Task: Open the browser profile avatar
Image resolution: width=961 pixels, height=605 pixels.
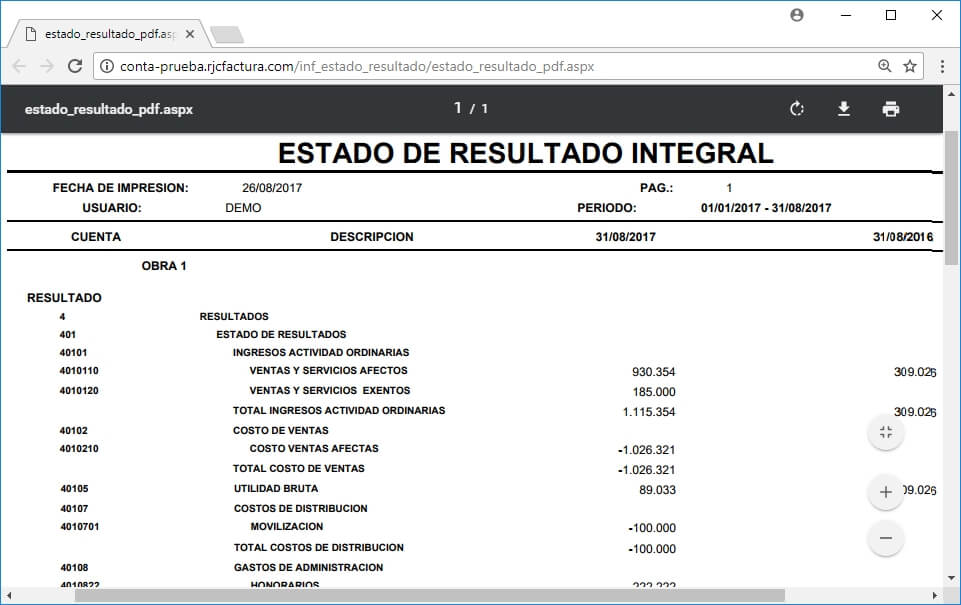Action: [x=797, y=15]
